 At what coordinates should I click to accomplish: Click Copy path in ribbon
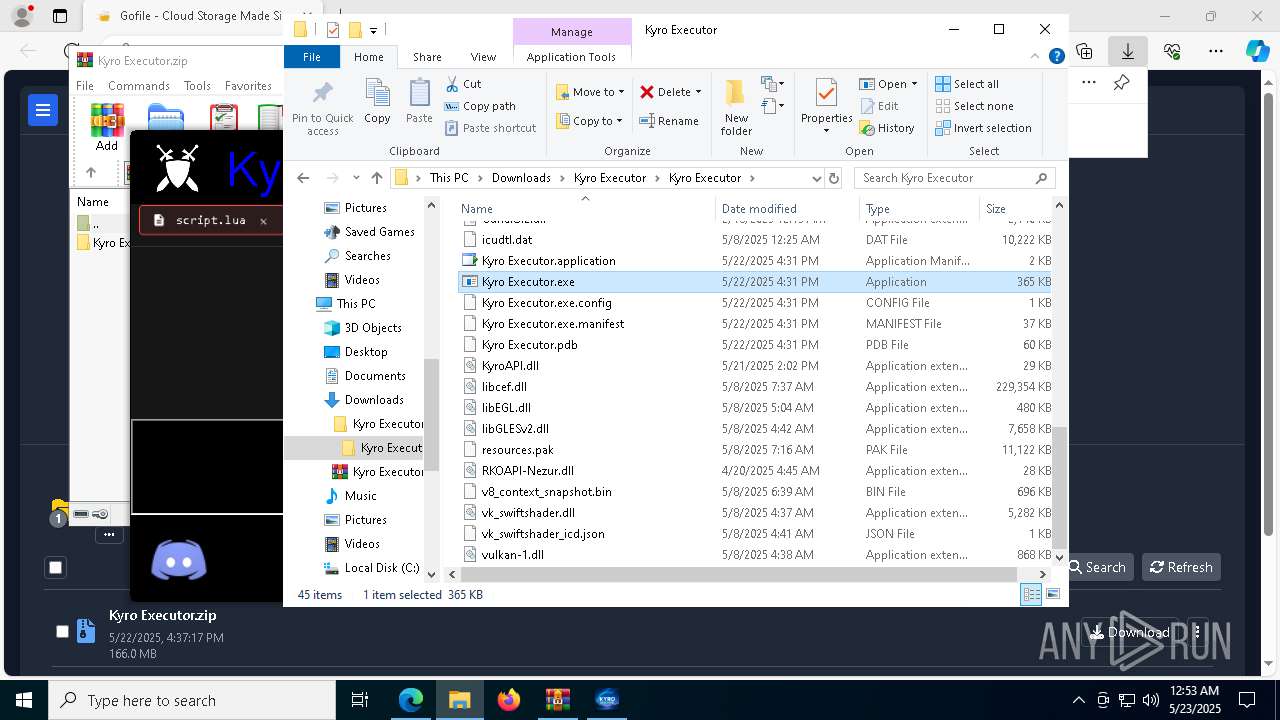[480, 106]
